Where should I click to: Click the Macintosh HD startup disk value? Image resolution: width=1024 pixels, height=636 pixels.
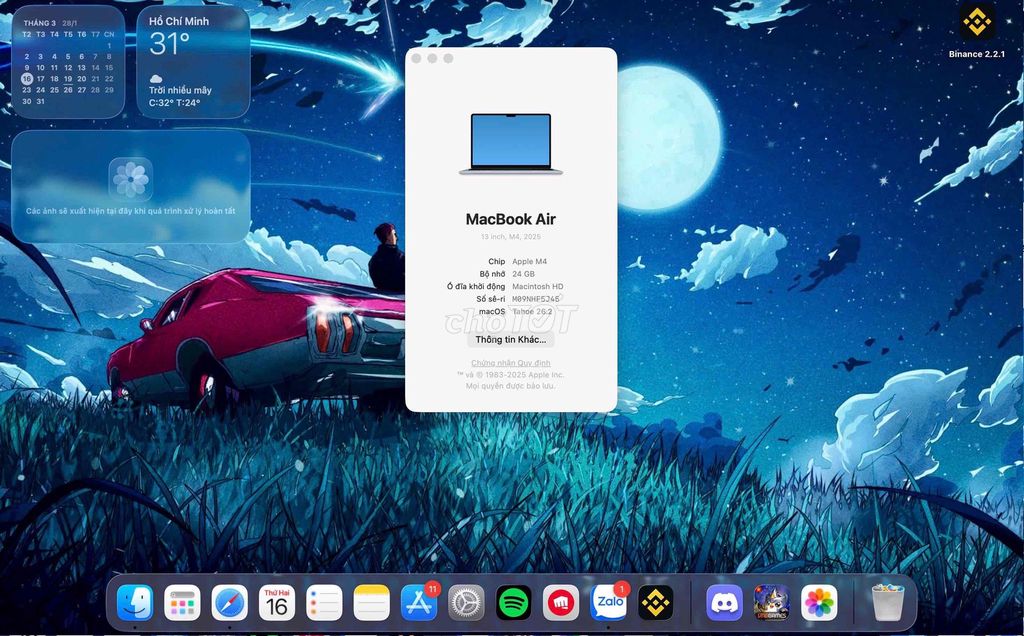coord(537,287)
